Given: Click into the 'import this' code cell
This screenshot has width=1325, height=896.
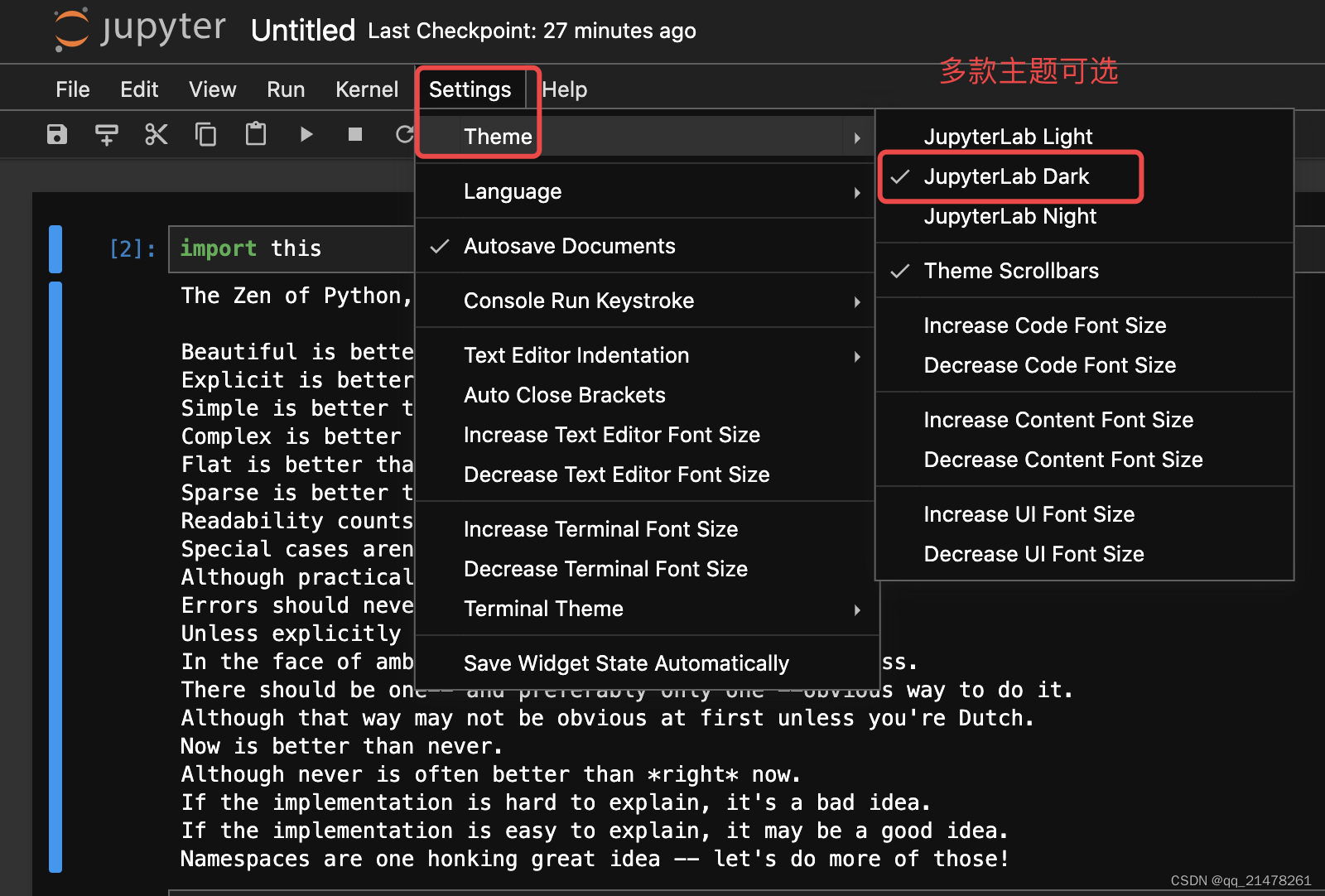Looking at the screenshot, I should (x=291, y=248).
